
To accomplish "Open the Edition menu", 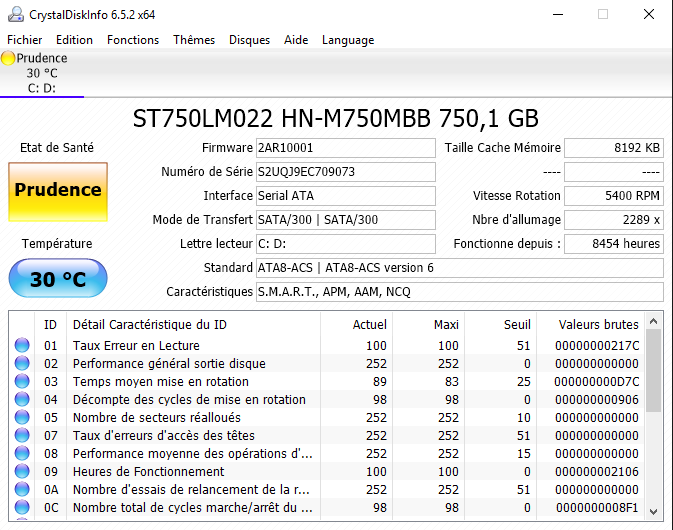I will pos(74,40).
